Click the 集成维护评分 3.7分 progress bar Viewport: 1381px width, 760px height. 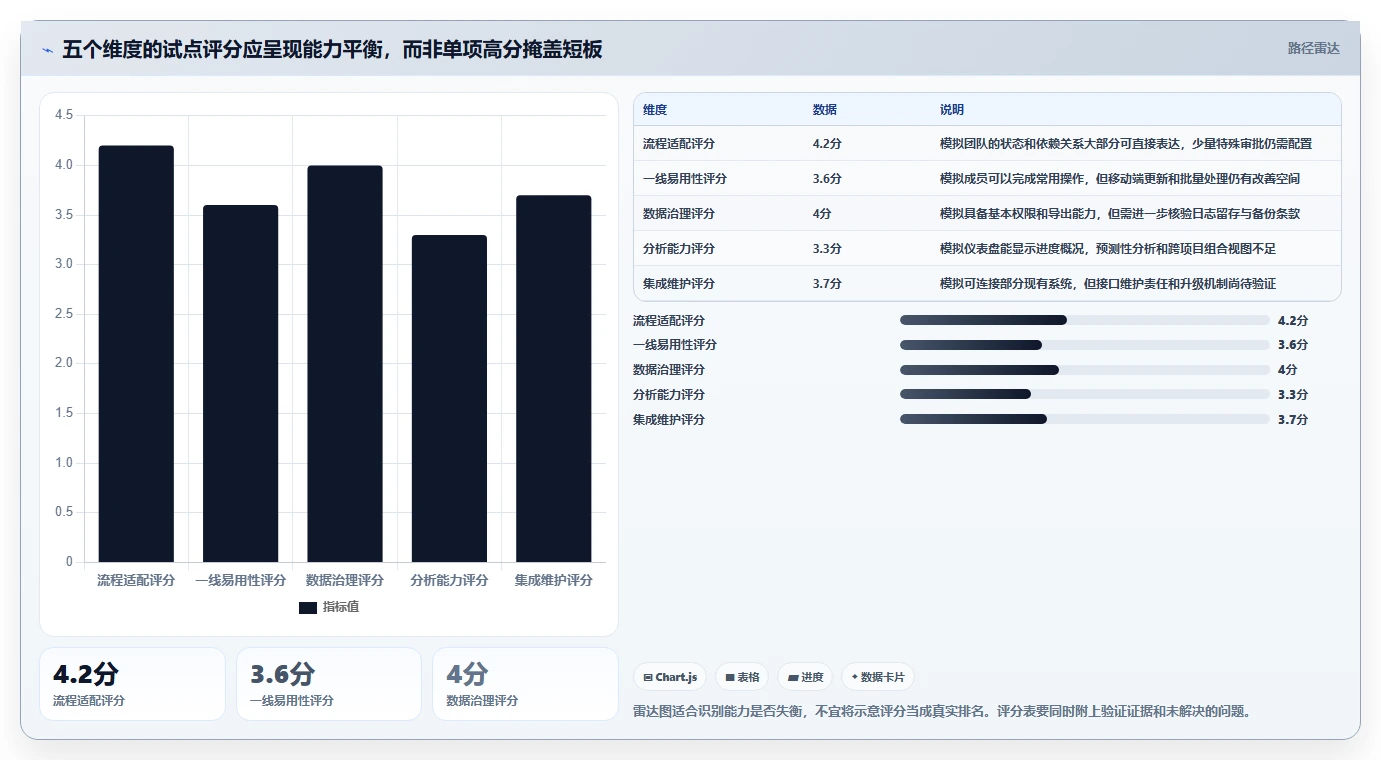point(1084,419)
